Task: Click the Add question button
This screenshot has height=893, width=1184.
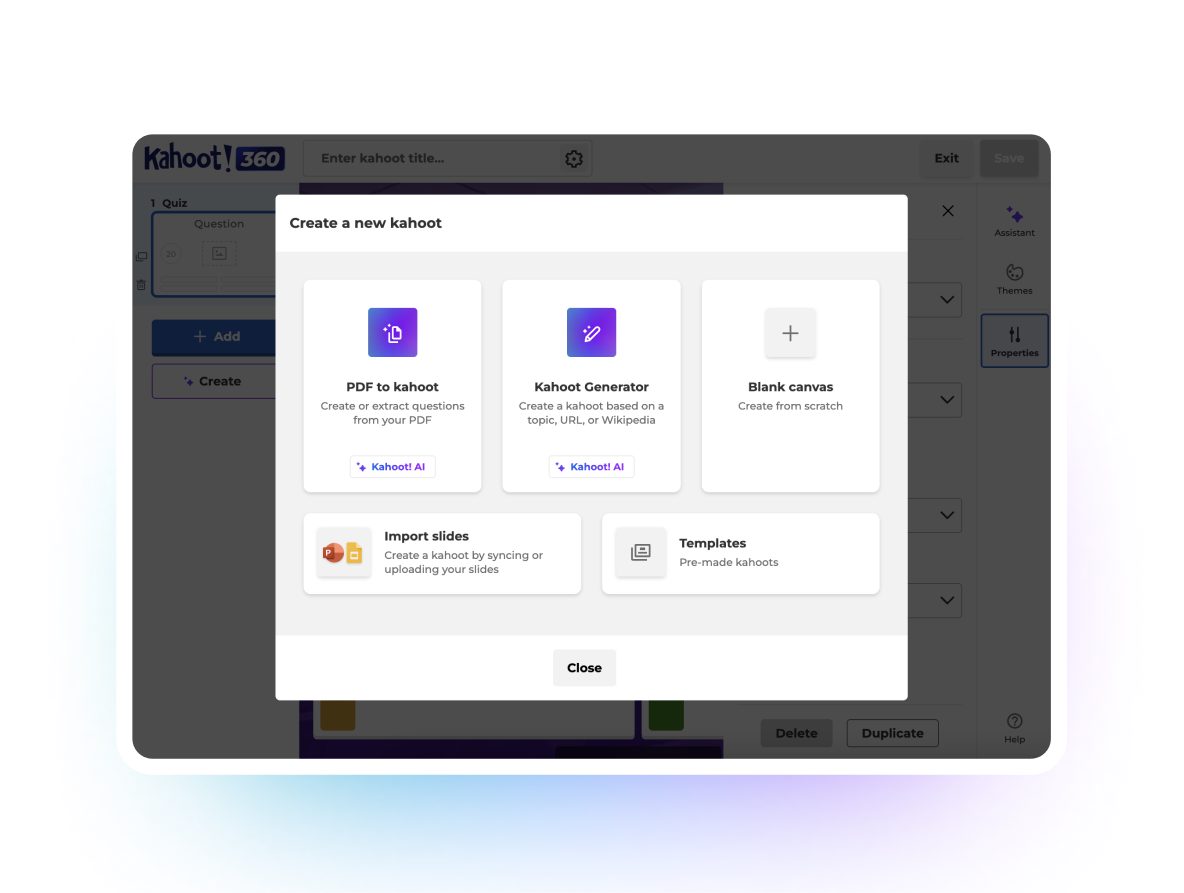Action: point(214,337)
